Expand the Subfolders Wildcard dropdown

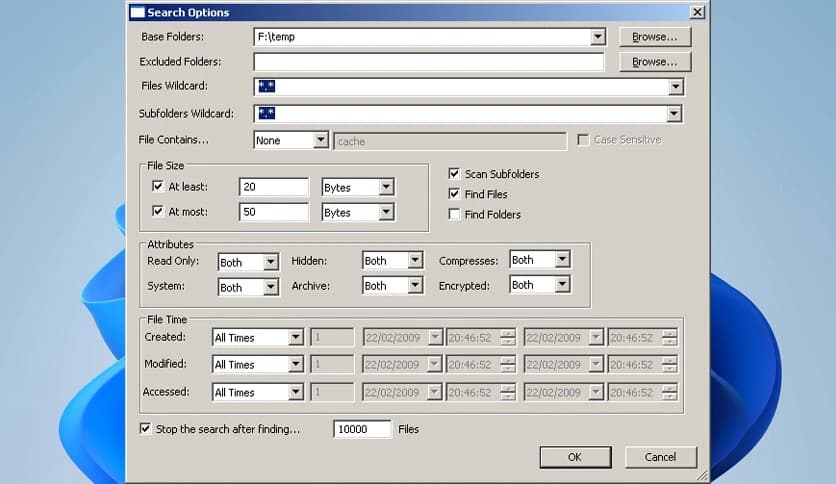pyautogui.click(x=674, y=114)
